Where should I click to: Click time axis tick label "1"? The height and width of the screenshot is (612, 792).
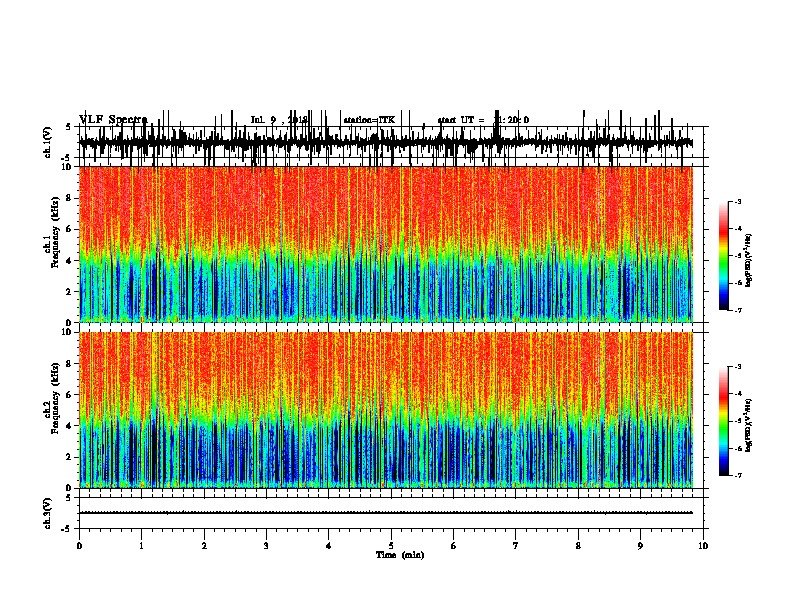(141, 546)
